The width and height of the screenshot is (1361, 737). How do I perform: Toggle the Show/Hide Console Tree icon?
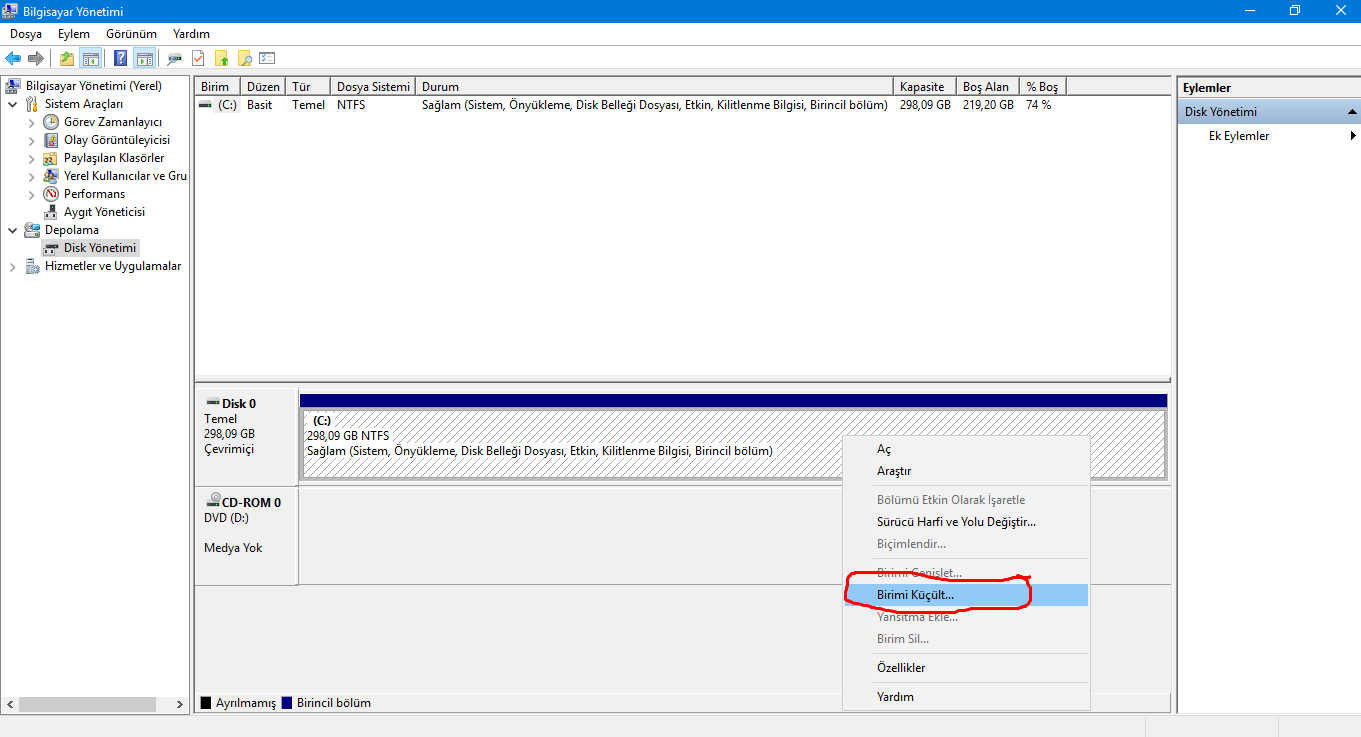click(91, 58)
